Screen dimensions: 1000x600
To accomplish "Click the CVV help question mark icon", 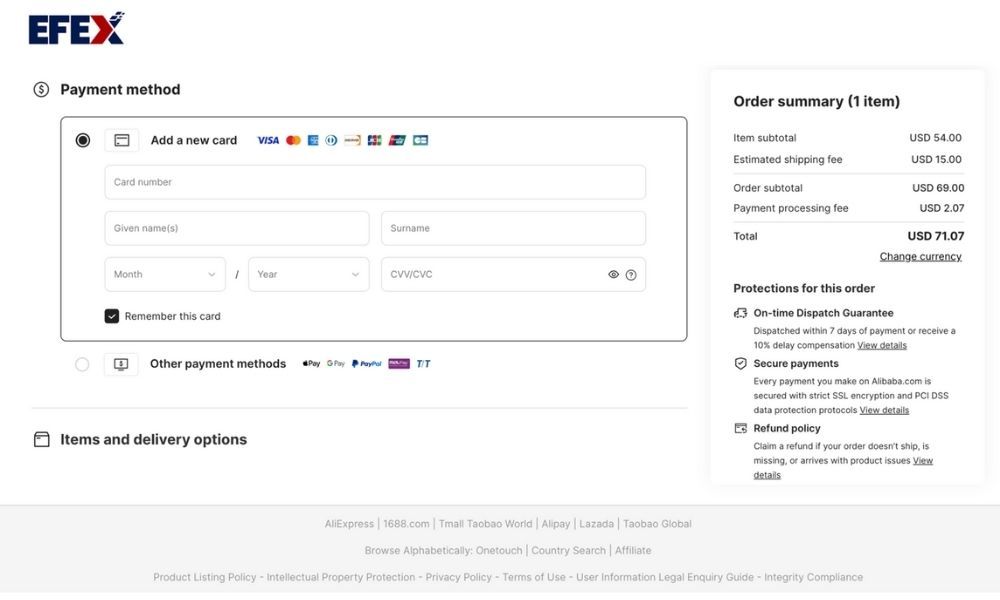I will (x=631, y=275).
